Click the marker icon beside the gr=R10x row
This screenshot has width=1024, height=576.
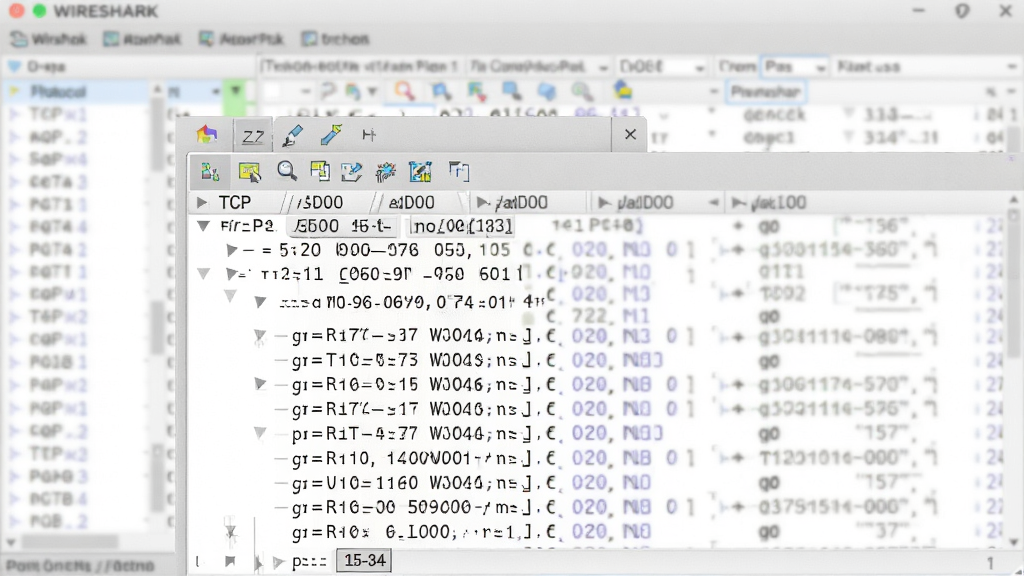click(231, 532)
